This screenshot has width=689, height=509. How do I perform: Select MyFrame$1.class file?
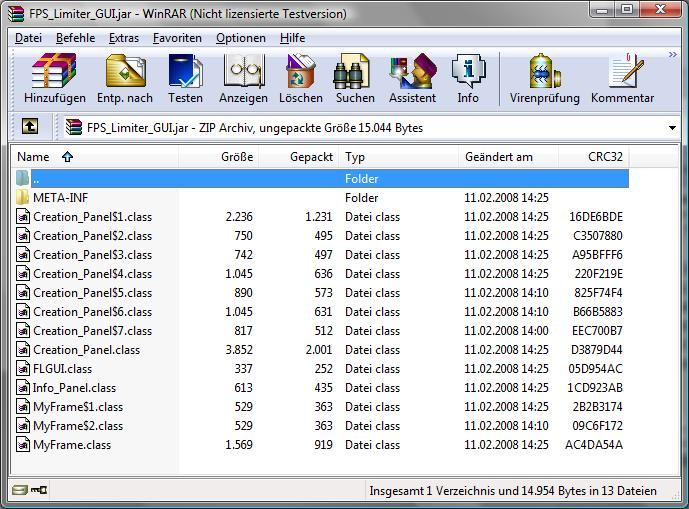tap(321, 407)
